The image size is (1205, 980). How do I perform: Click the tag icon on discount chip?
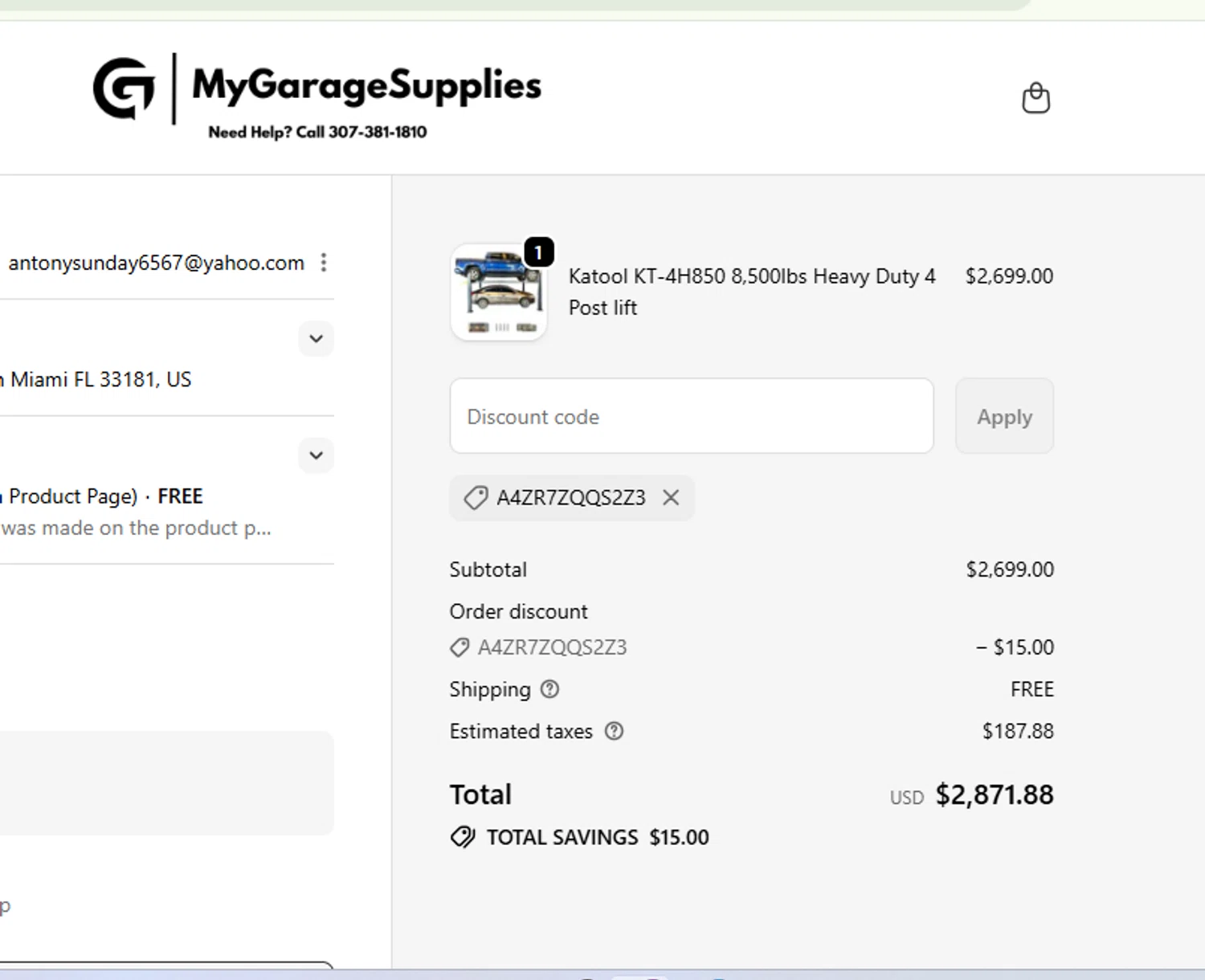click(x=476, y=498)
